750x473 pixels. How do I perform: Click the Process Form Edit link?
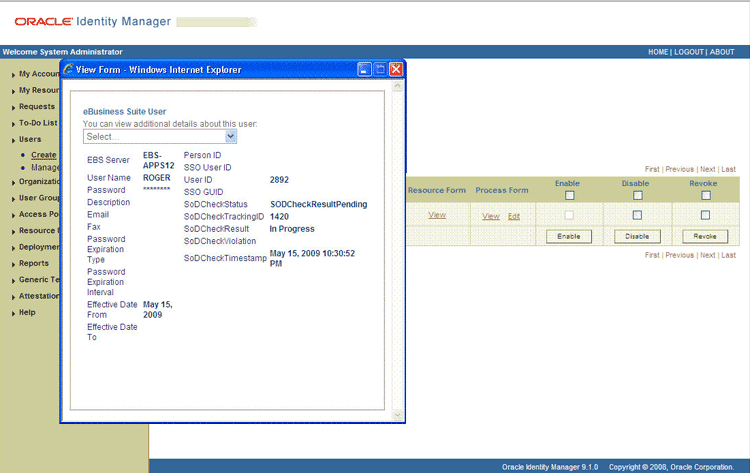[514, 216]
